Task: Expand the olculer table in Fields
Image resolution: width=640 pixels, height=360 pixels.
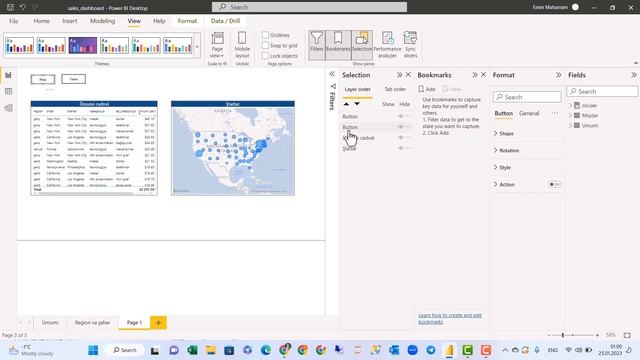Action: 570,105
